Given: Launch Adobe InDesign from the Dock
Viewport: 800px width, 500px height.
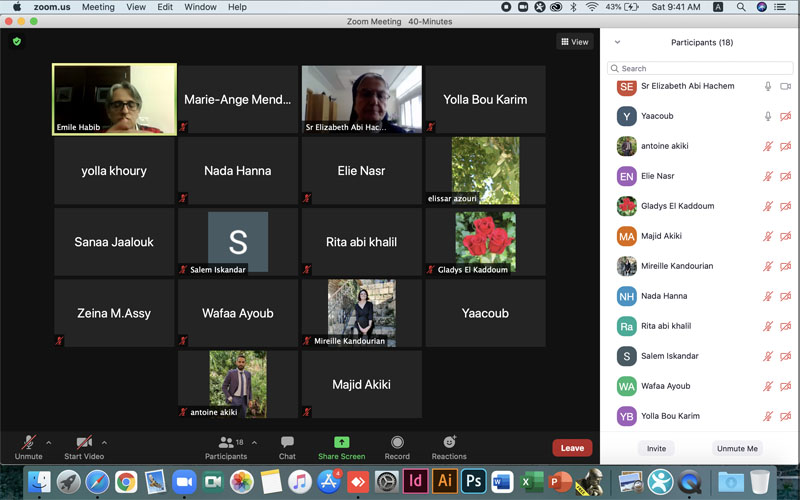Looking at the screenshot, I should (416, 481).
